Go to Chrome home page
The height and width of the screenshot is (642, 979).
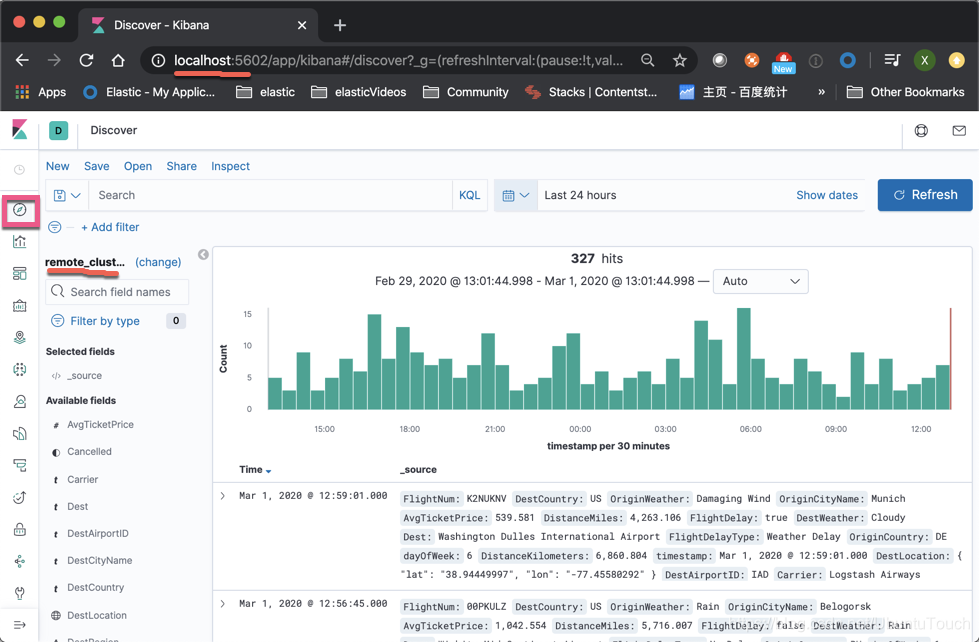pos(118,60)
